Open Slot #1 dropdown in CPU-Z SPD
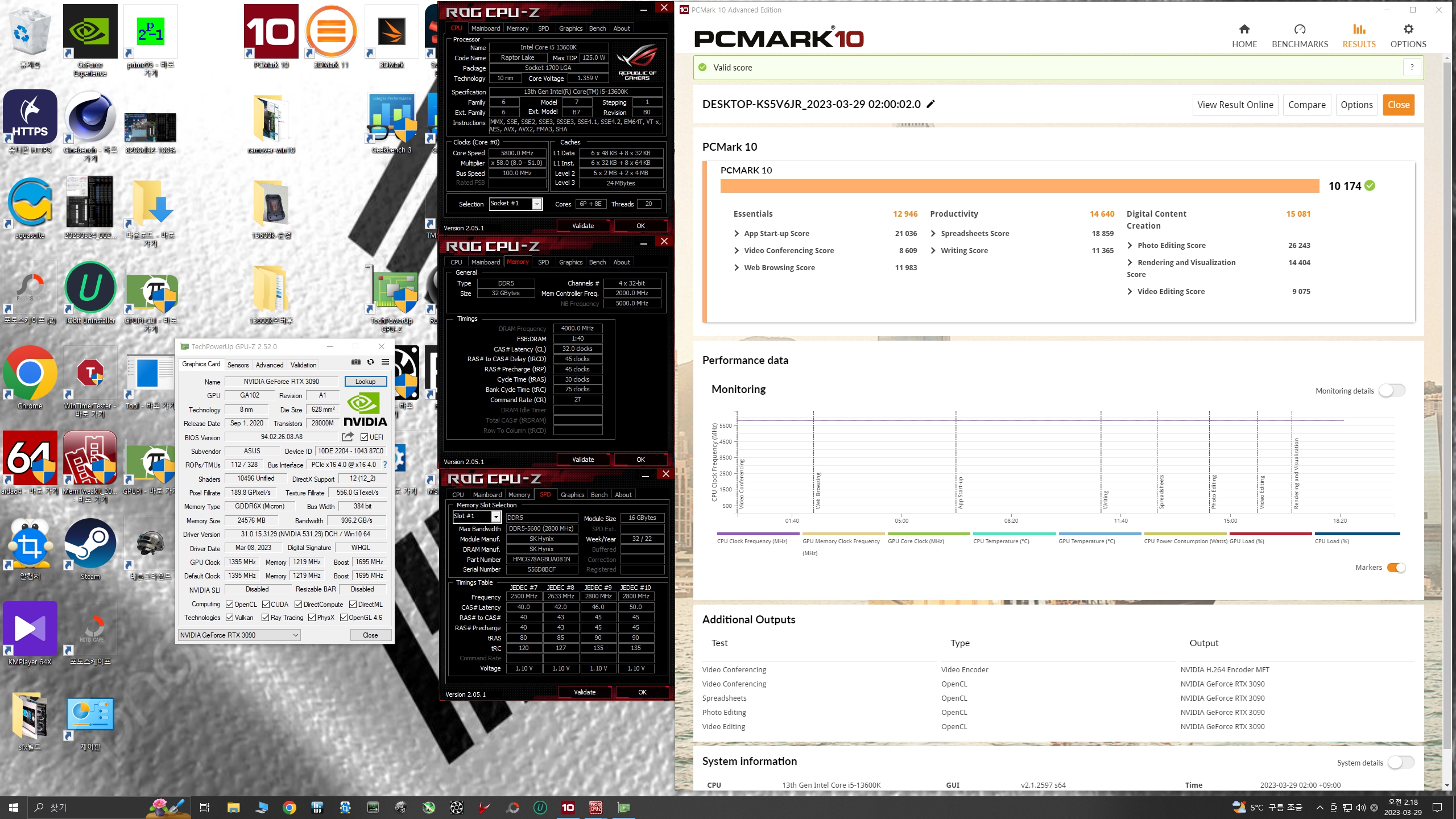 477,516
